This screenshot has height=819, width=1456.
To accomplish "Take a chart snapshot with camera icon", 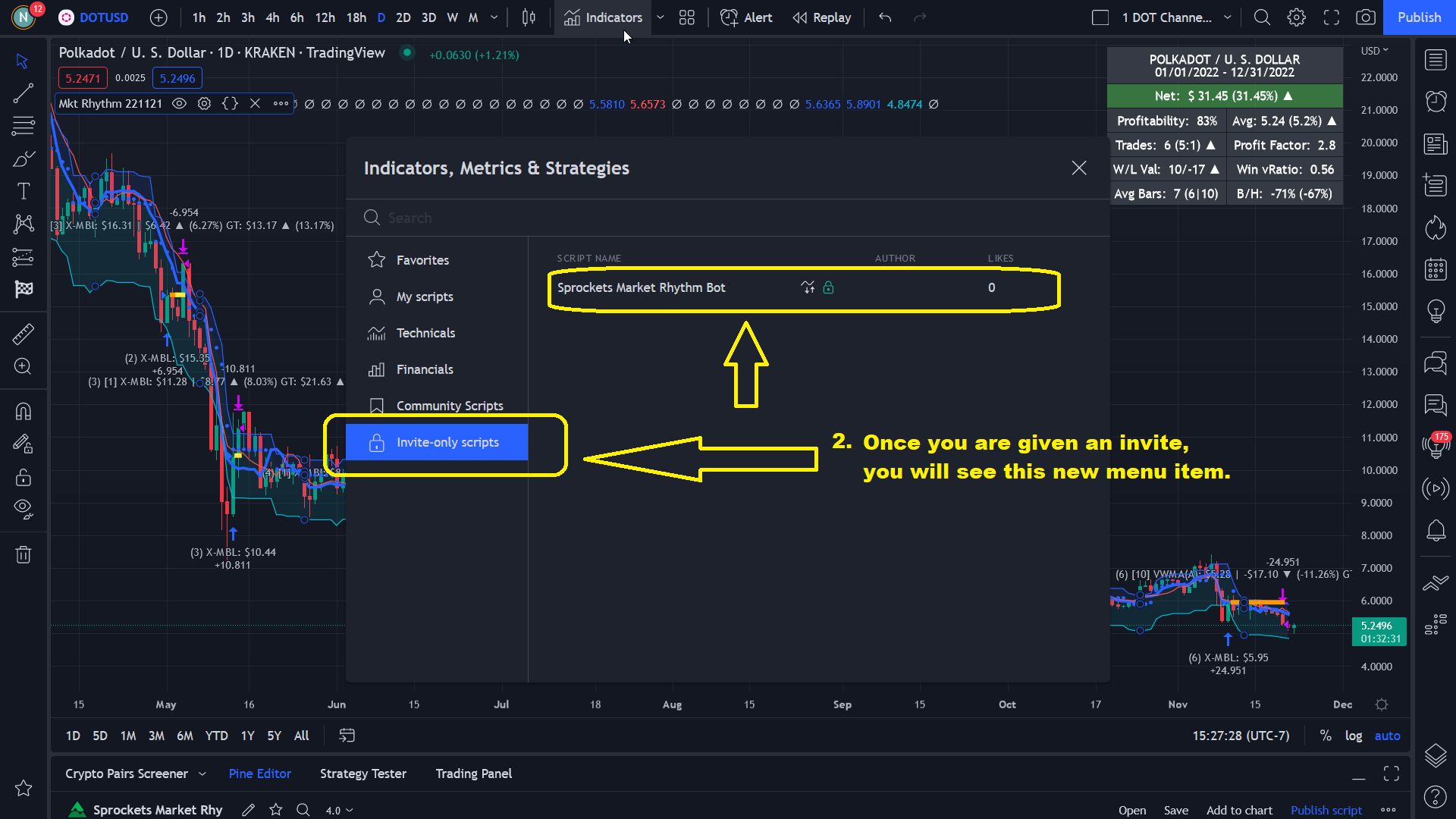I will (x=1366, y=17).
